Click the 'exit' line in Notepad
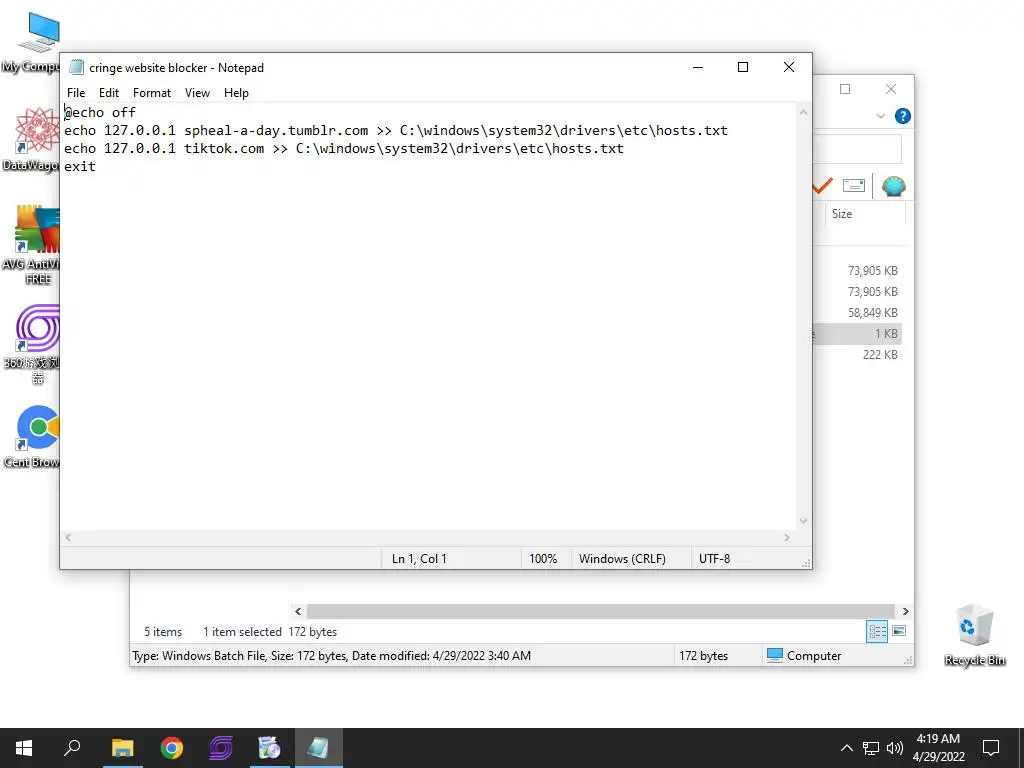 point(80,167)
